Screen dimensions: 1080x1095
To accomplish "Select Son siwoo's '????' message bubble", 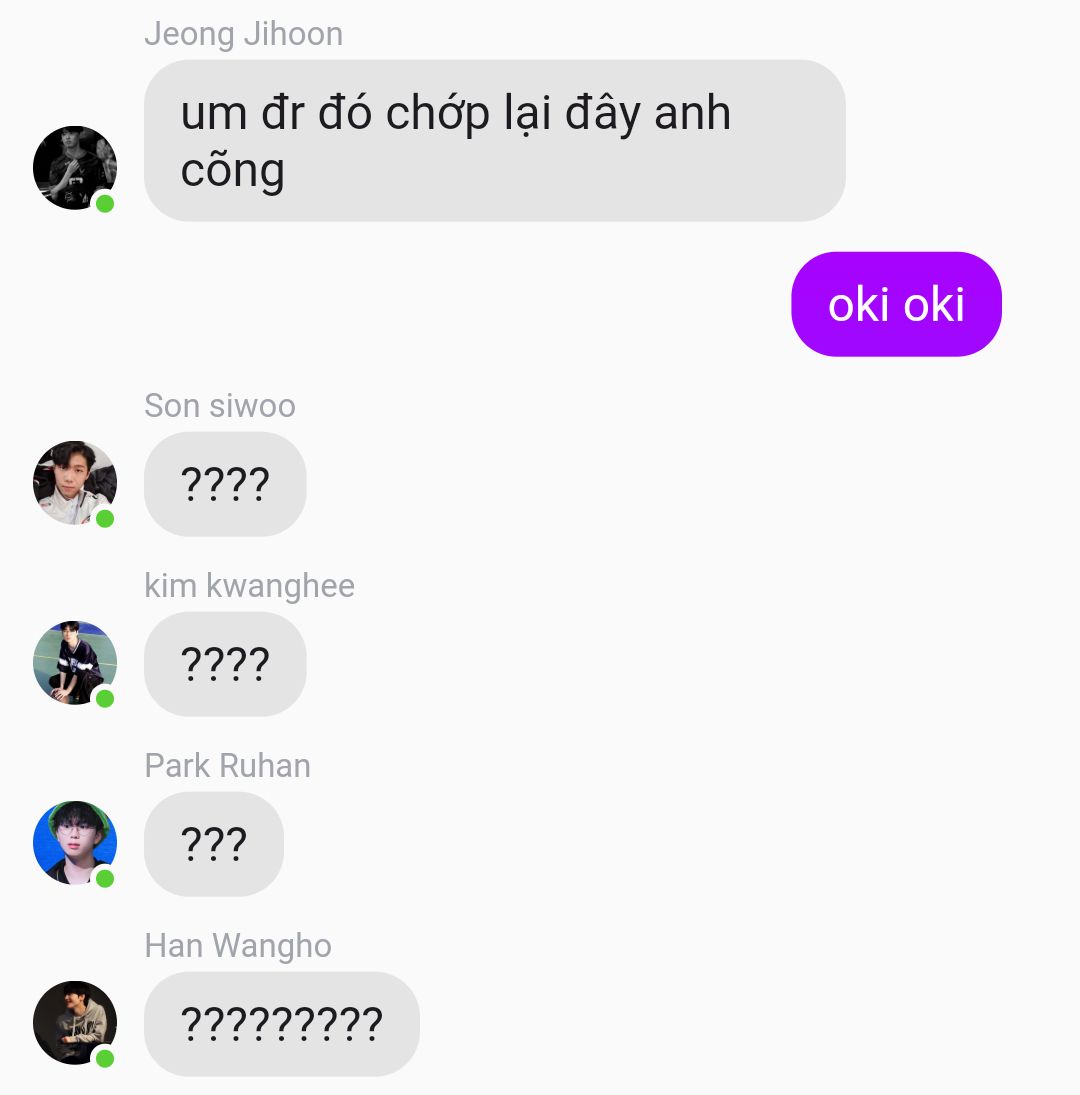I will pyautogui.click(x=225, y=484).
